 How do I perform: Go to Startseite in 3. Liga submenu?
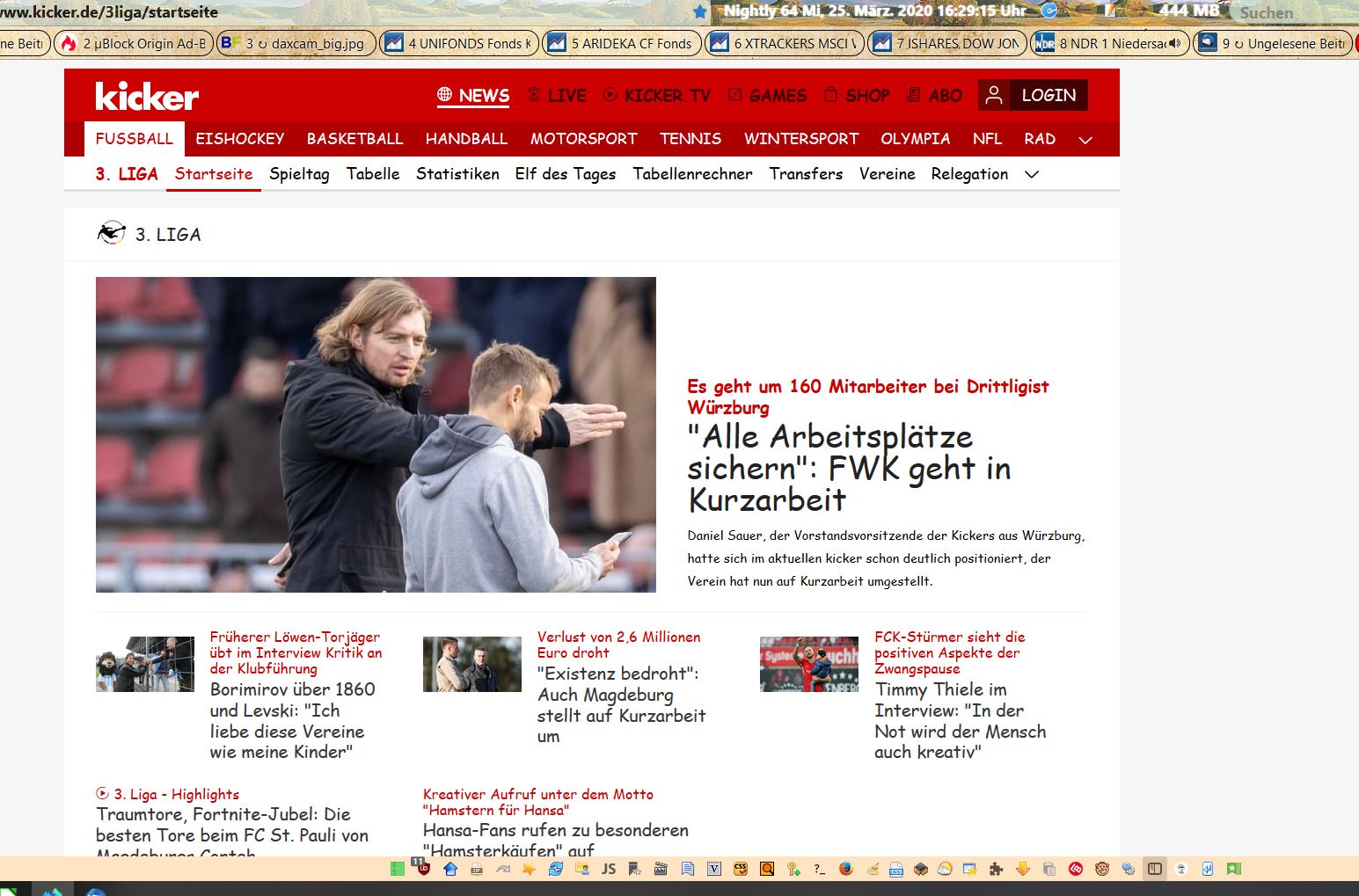[214, 174]
